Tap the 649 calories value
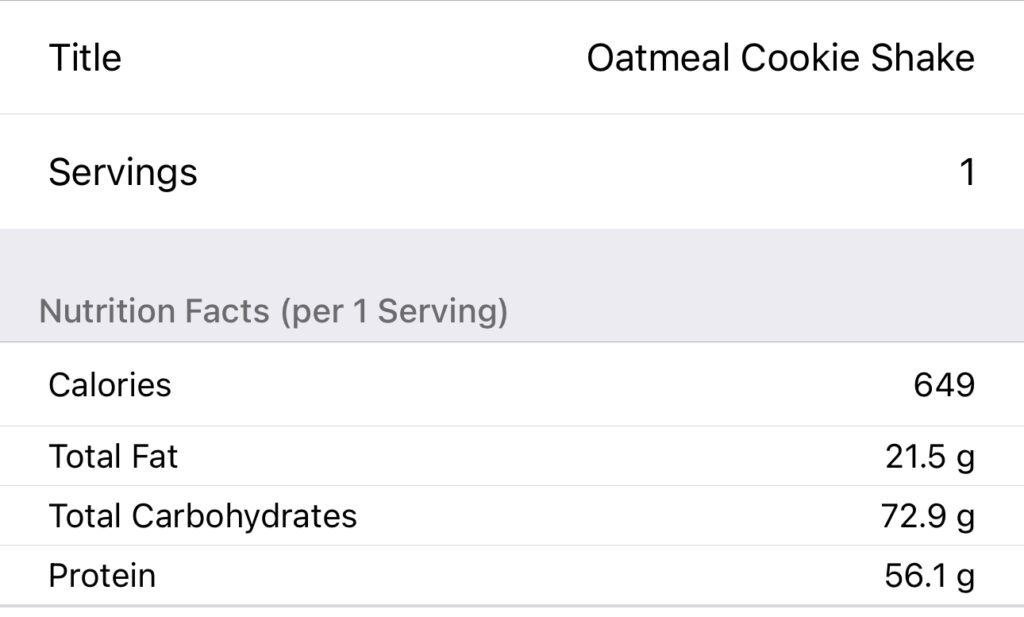 click(943, 385)
